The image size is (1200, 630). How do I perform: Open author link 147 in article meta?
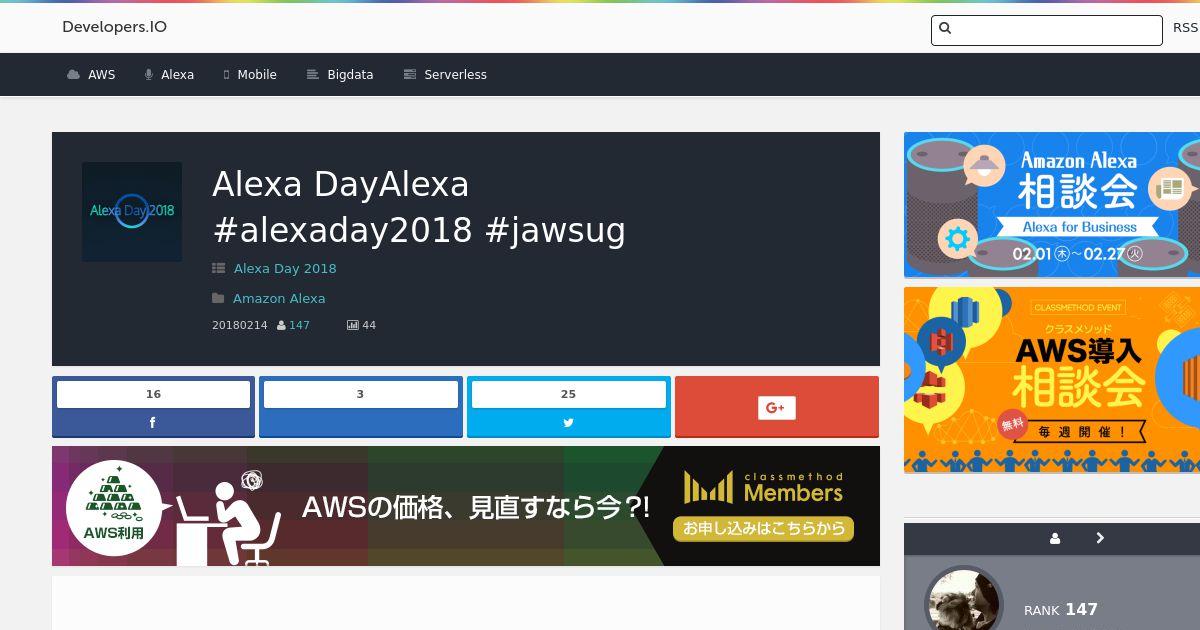click(299, 325)
